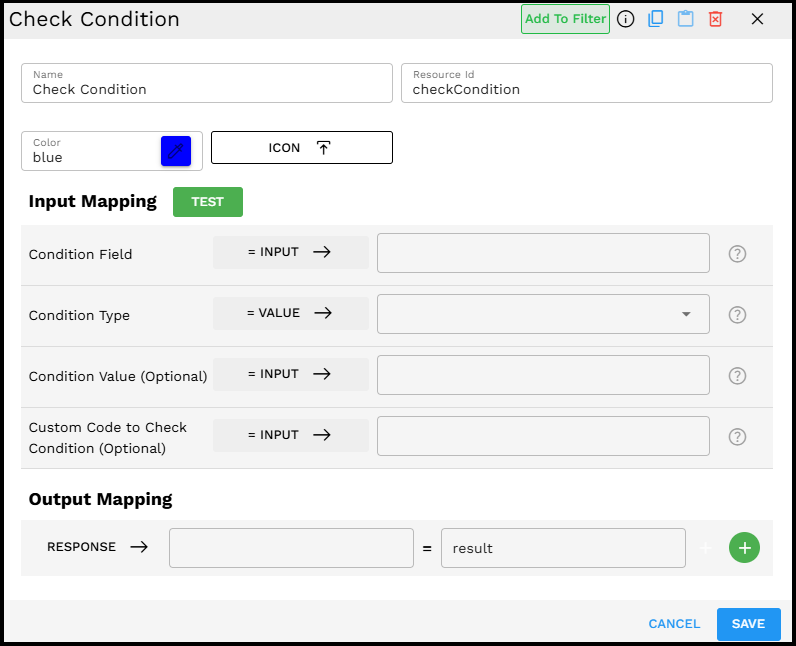Toggle Condition Value = INPUT mapping mode
Viewport: 796px width, 646px height.
[x=290, y=375]
